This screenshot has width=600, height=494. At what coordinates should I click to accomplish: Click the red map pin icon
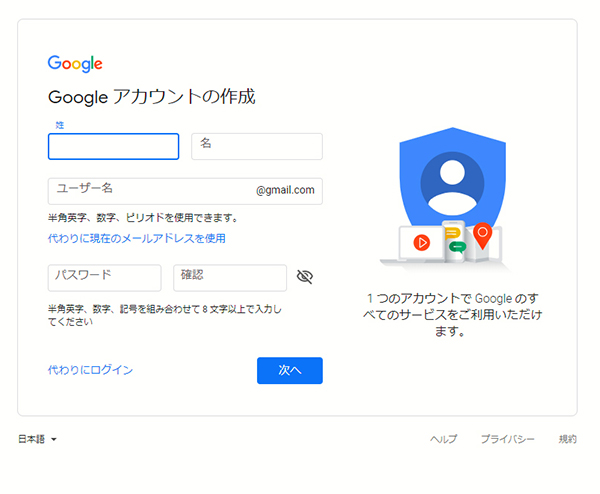tap(483, 236)
